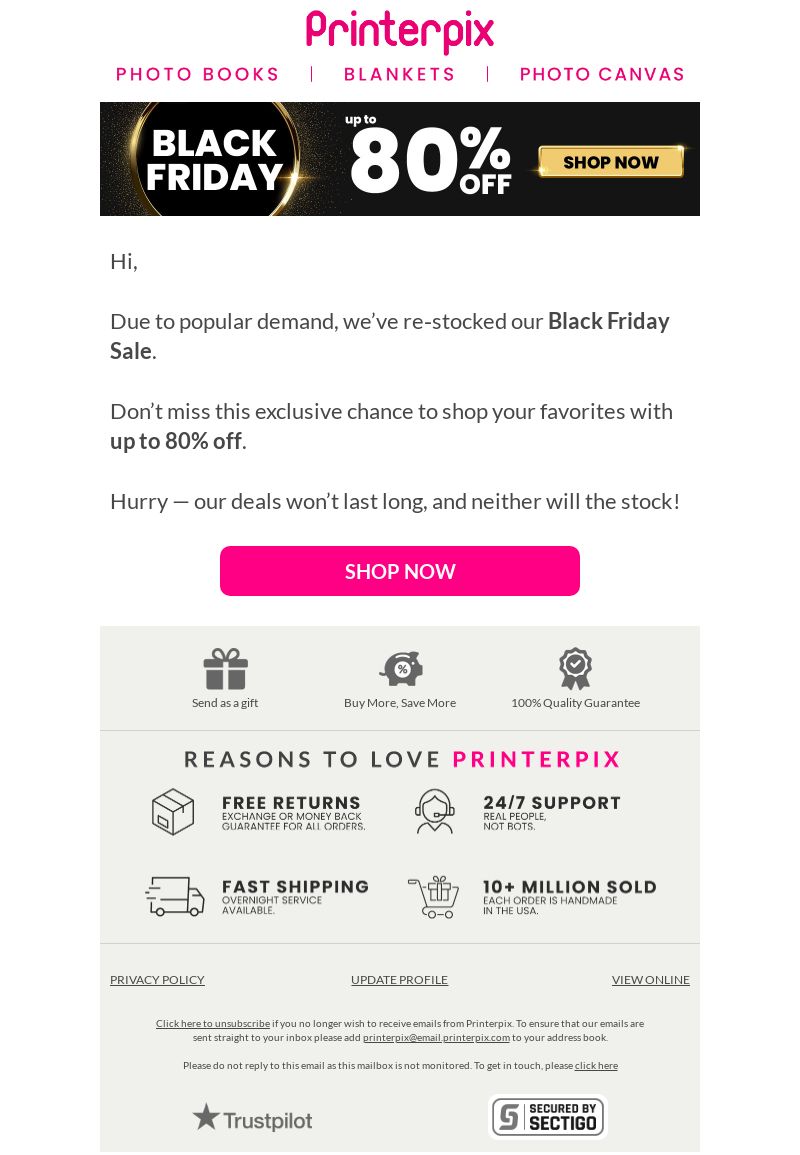Open the Privacy Policy link
Image resolution: width=800 pixels, height=1155 pixels.
pyautogui.click(x=157, y=980)
